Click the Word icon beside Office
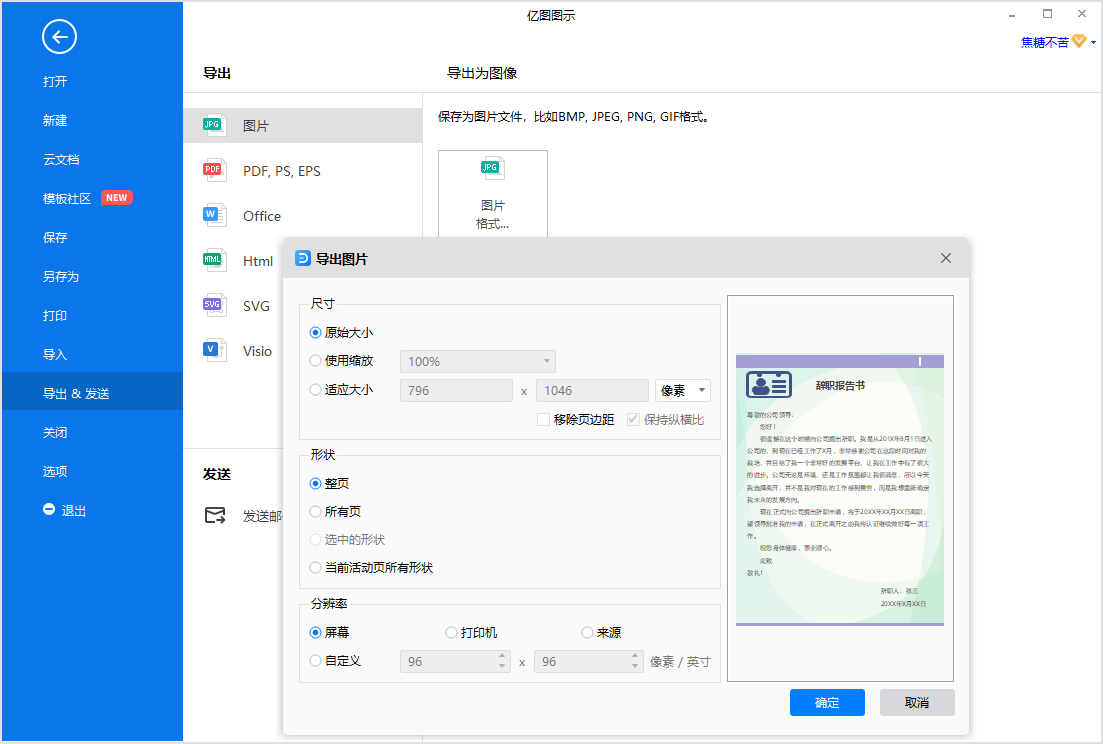 point(213,215)
